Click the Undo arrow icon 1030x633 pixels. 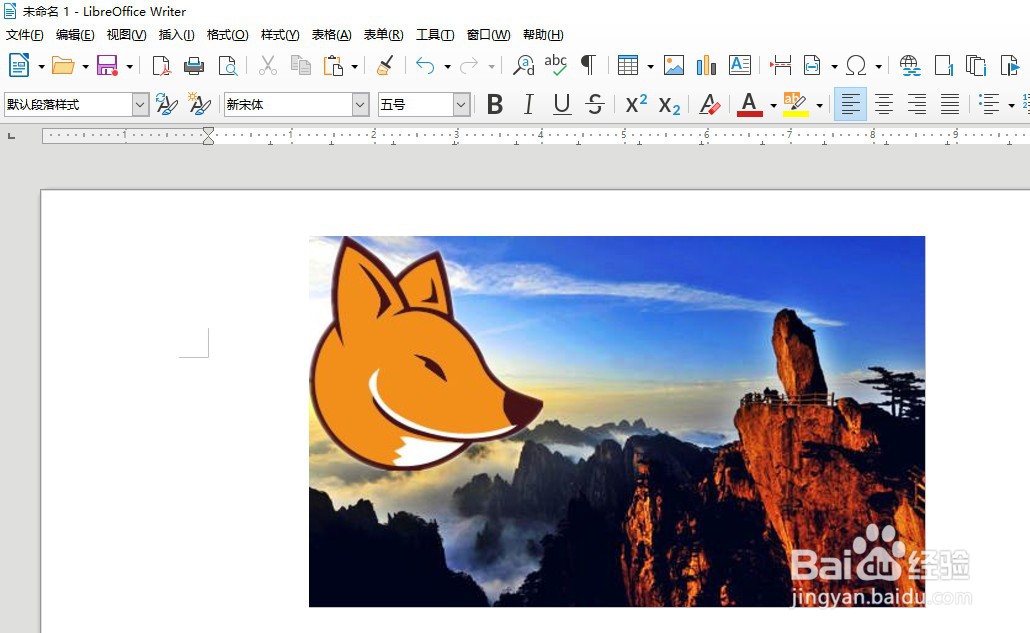click(426, 66)
